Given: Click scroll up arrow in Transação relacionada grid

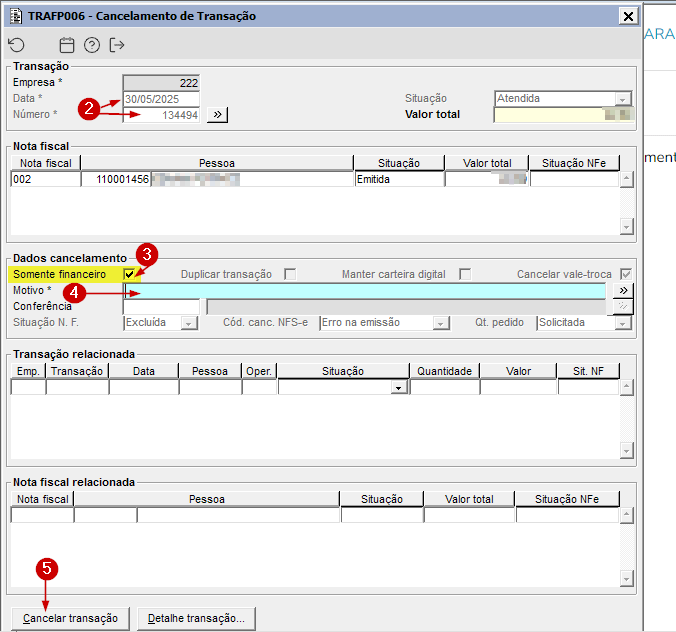Looking at the screenshot, I should pyautogui.click(x=626, y=387).
